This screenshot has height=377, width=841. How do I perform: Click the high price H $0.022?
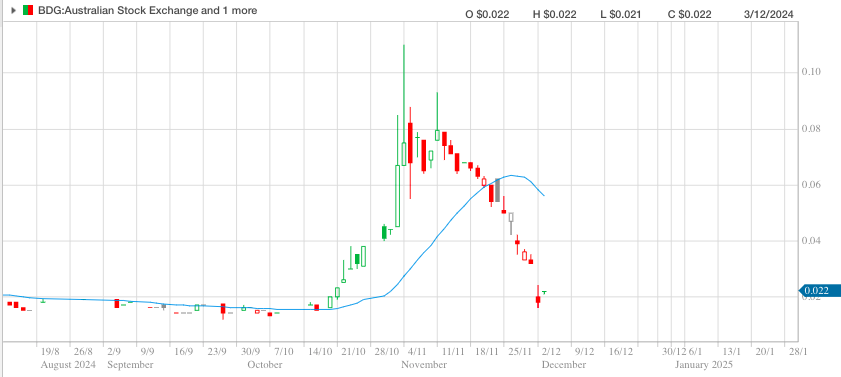click(554, 14)
